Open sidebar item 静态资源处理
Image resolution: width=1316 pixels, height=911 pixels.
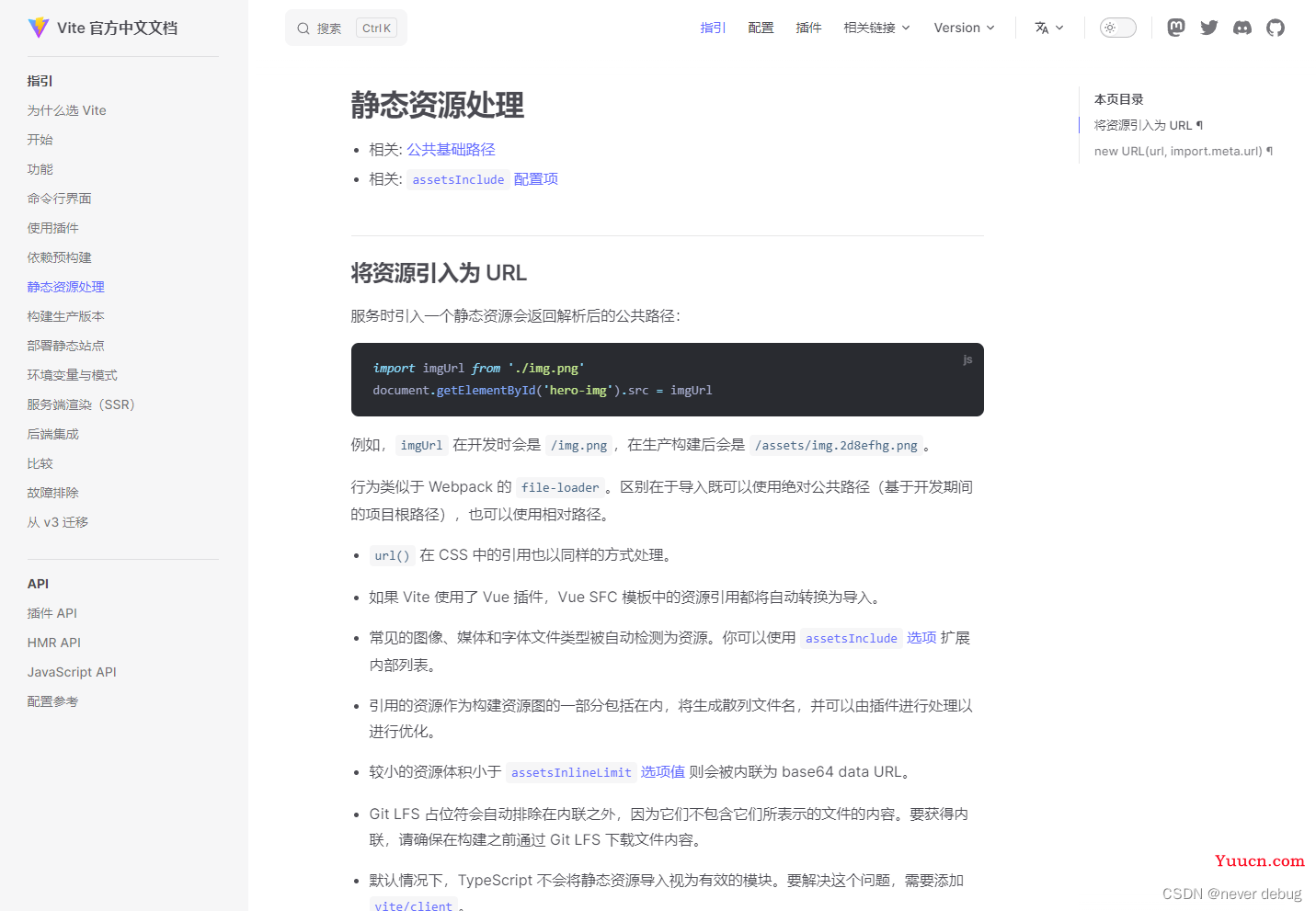pyautogui.click(x=66, y=287)
